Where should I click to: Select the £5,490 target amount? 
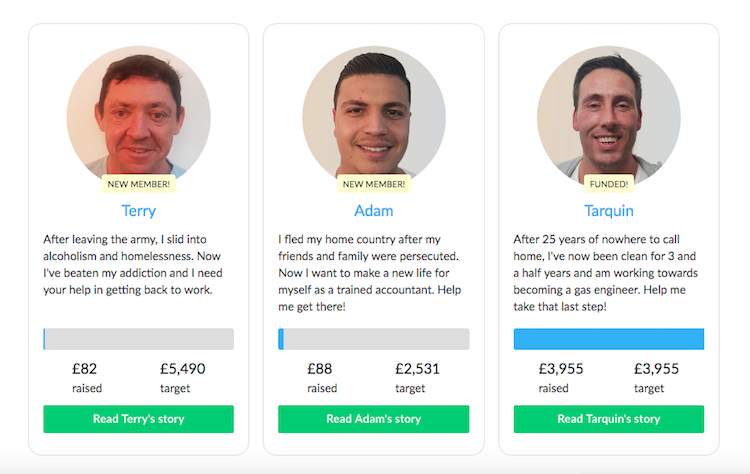[182, 369]
